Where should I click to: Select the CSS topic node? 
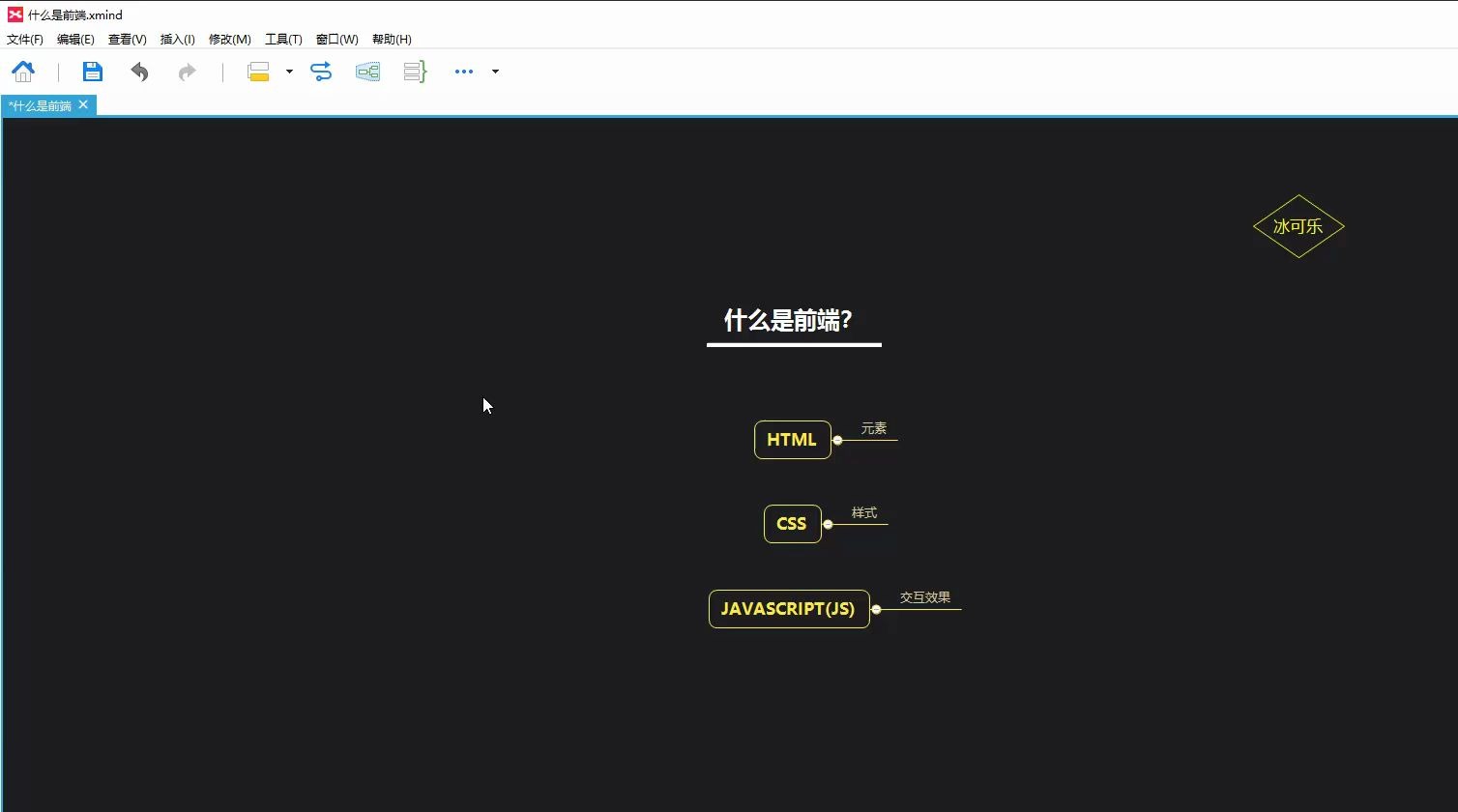coord(792,524)
